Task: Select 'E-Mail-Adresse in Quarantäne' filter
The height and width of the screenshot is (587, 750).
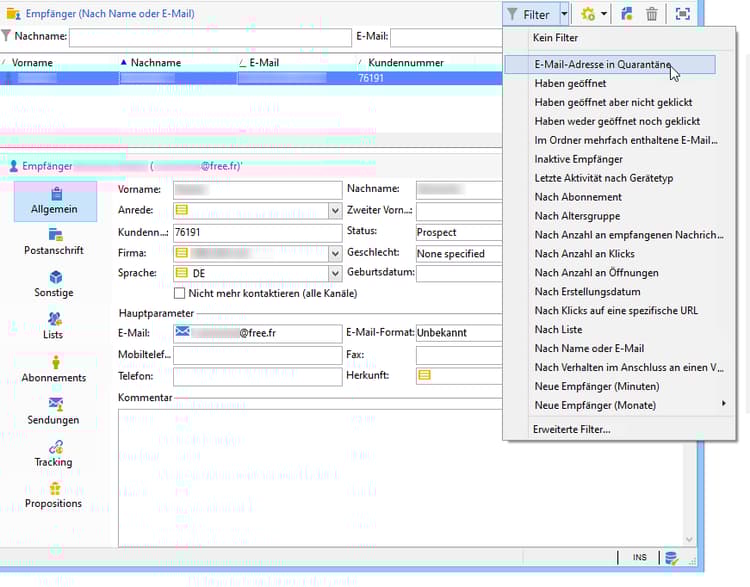Action: coord(610,65)
